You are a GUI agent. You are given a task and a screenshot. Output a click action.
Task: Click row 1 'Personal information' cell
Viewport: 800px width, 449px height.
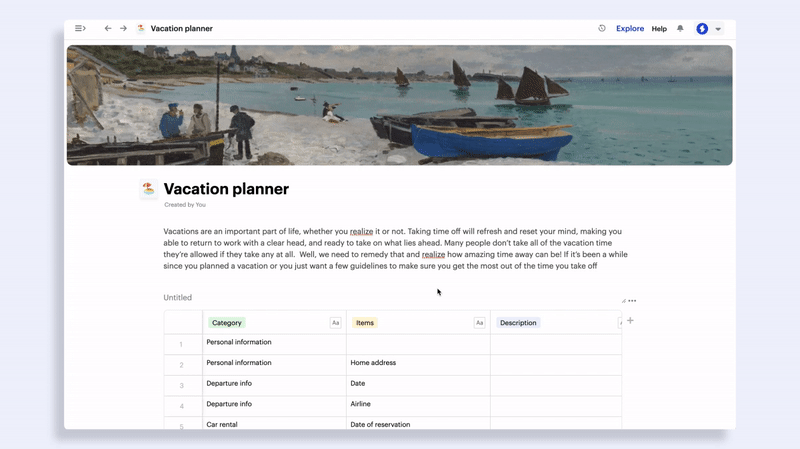coord(274,344)
